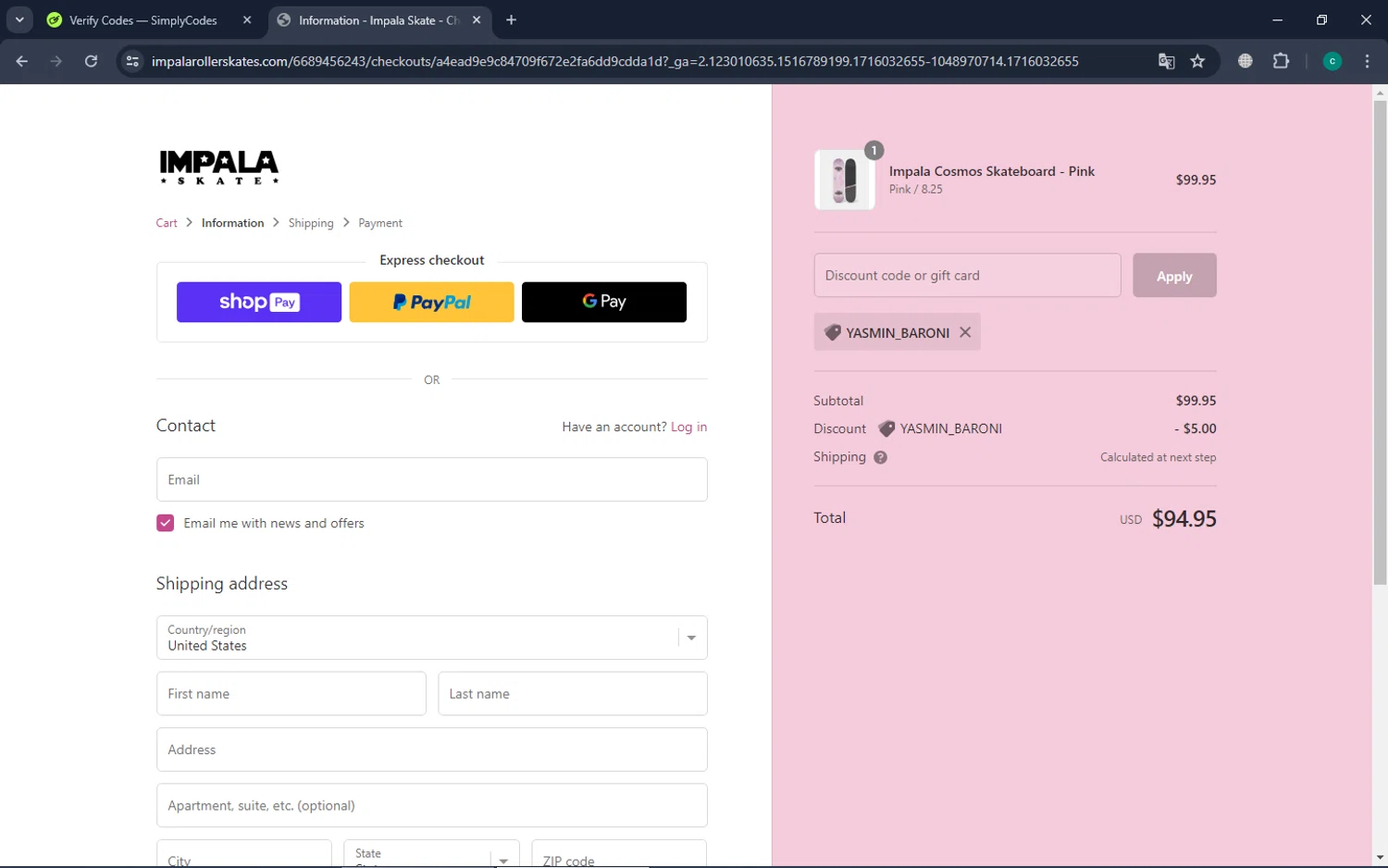Check out with Google Pay

point(604,302)
